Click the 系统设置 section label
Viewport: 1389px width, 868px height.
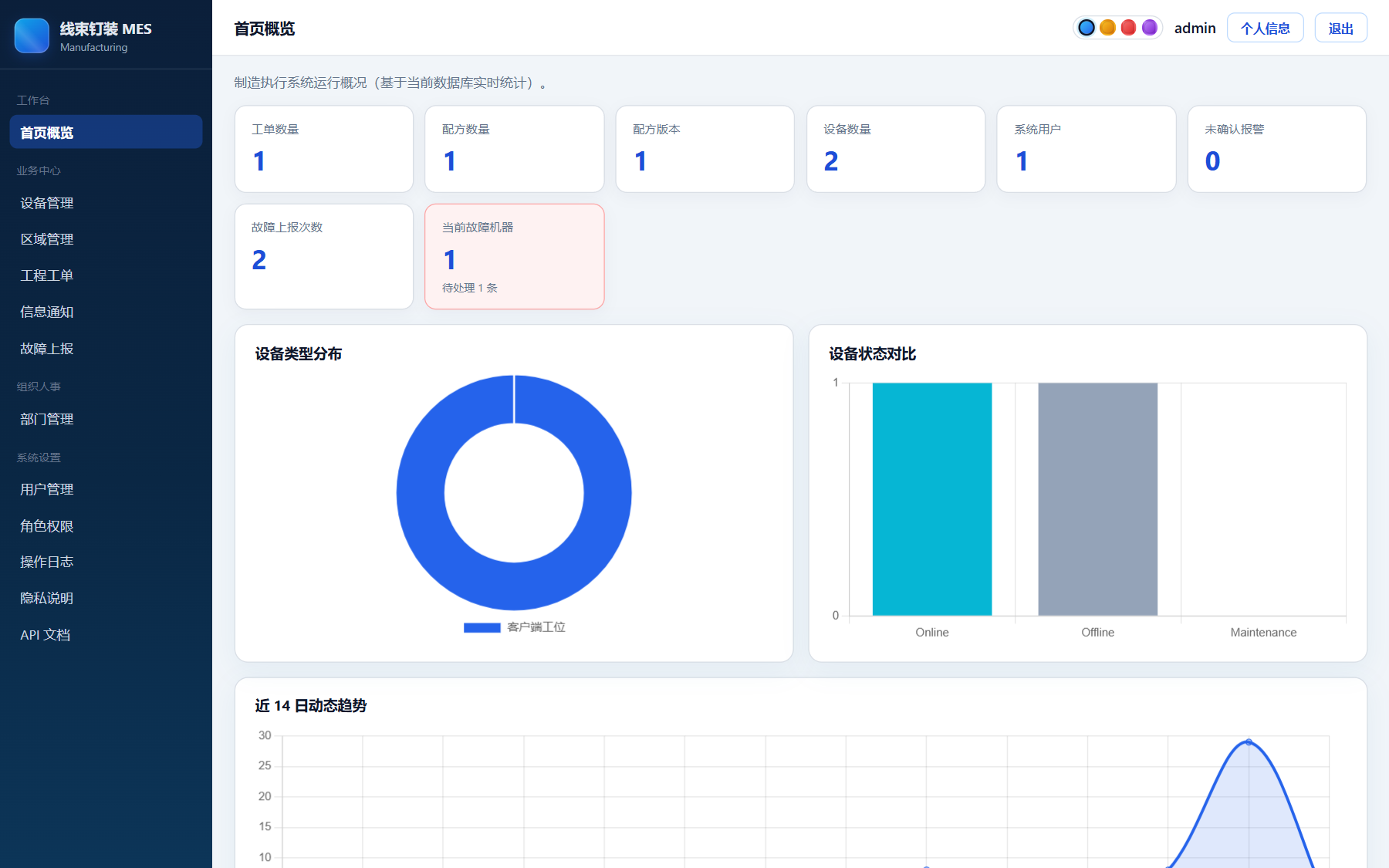pos(39,458)
